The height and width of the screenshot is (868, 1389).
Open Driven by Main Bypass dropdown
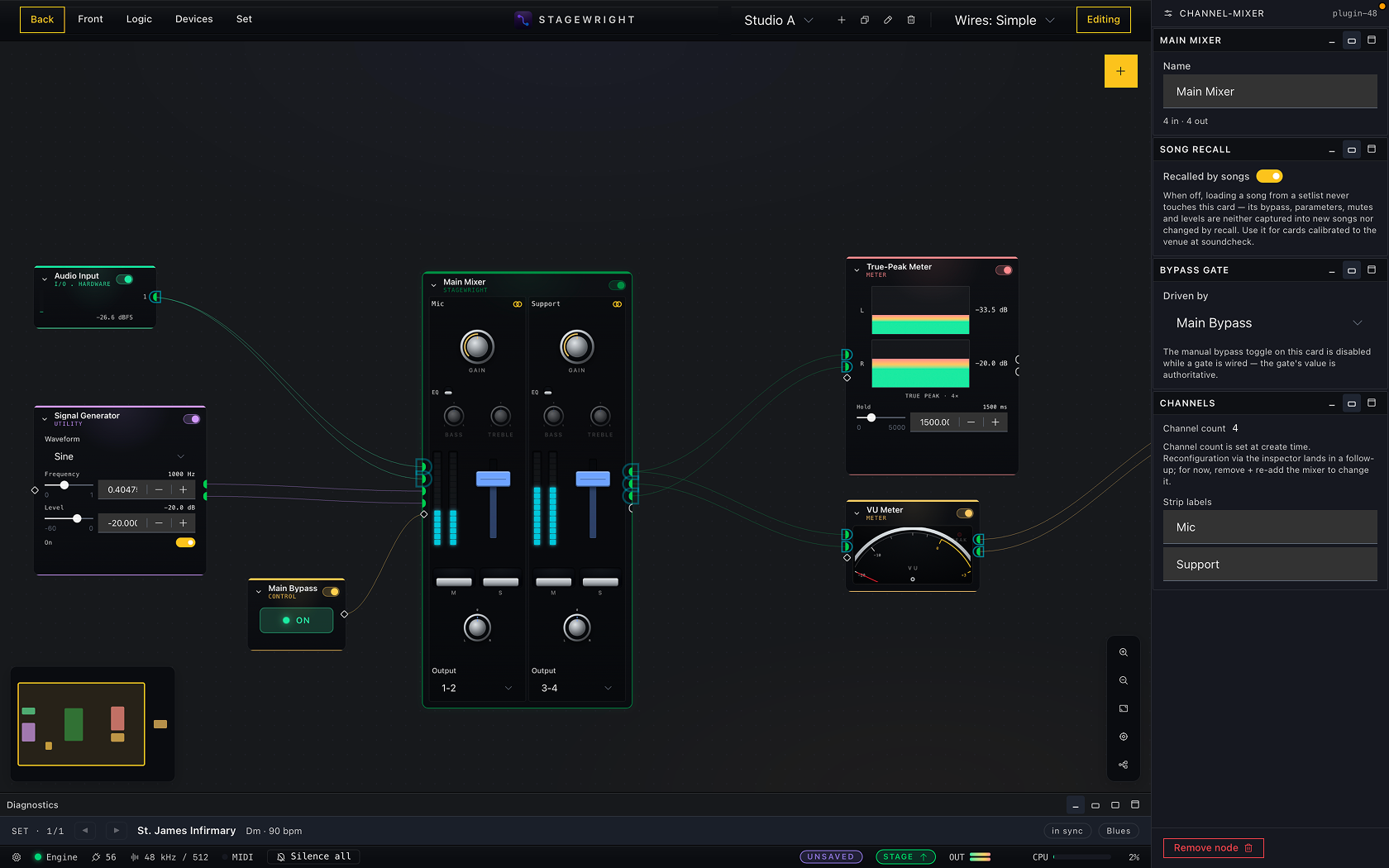(1270, 323)
